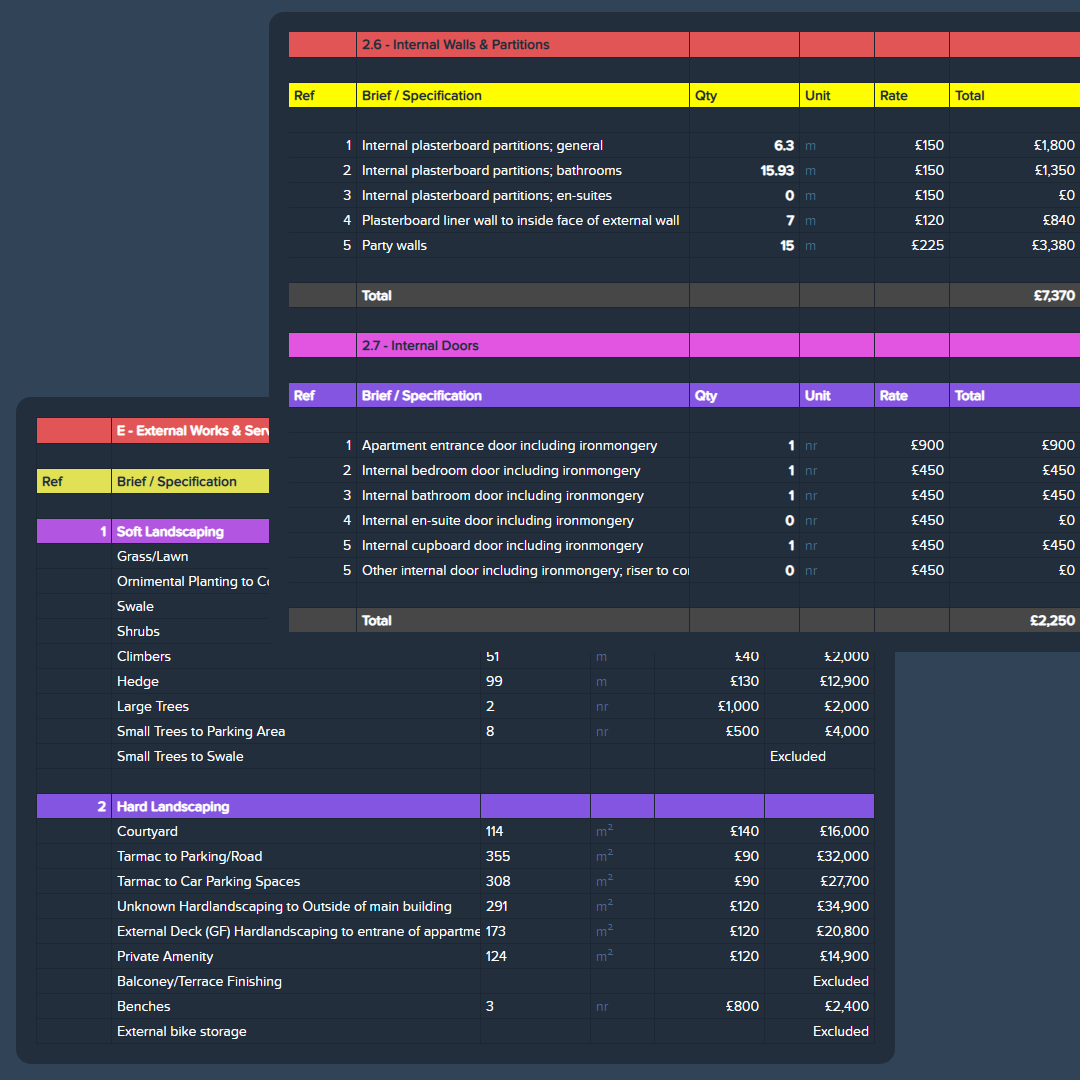Viewport: 1080px width, 1080px height.
Task: Select the '2.7 - Internal Doors' heading
Action: [x=420, y=346]
